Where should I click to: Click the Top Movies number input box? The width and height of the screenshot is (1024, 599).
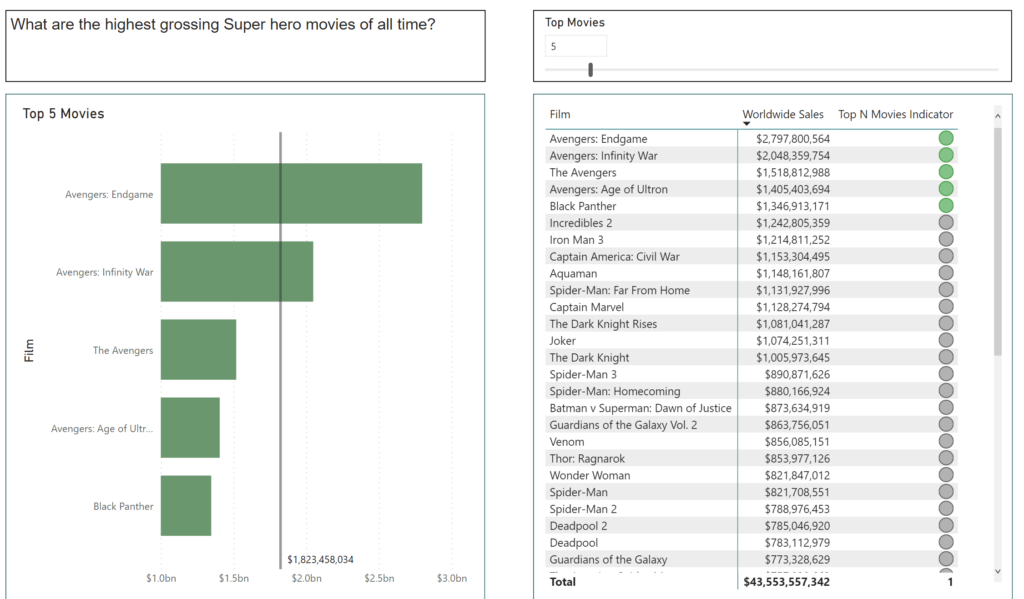575,47
